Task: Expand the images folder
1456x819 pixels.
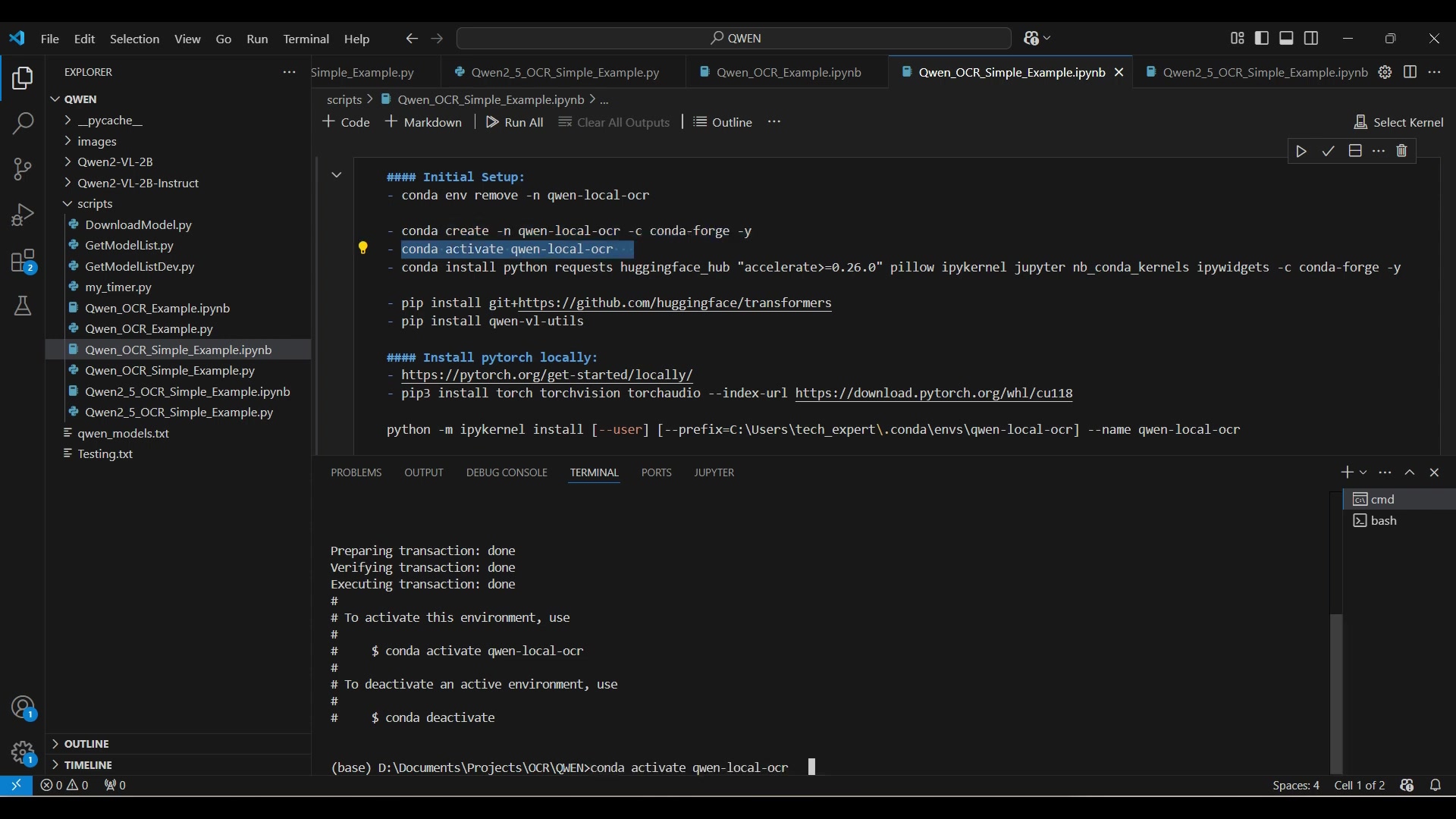Action: (x=97, y=141)
